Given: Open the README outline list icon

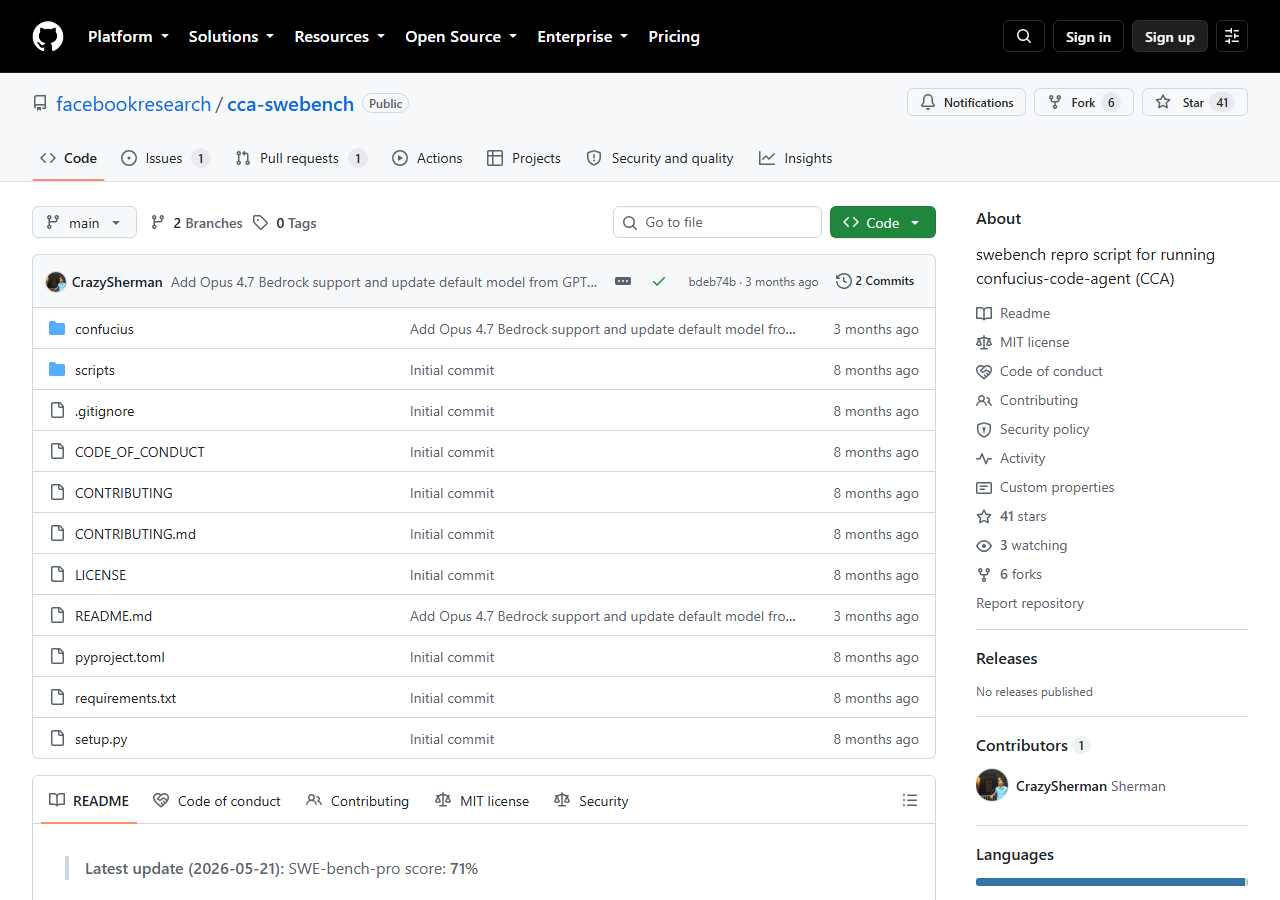Looking at the screenshot, I should point(910,800).
